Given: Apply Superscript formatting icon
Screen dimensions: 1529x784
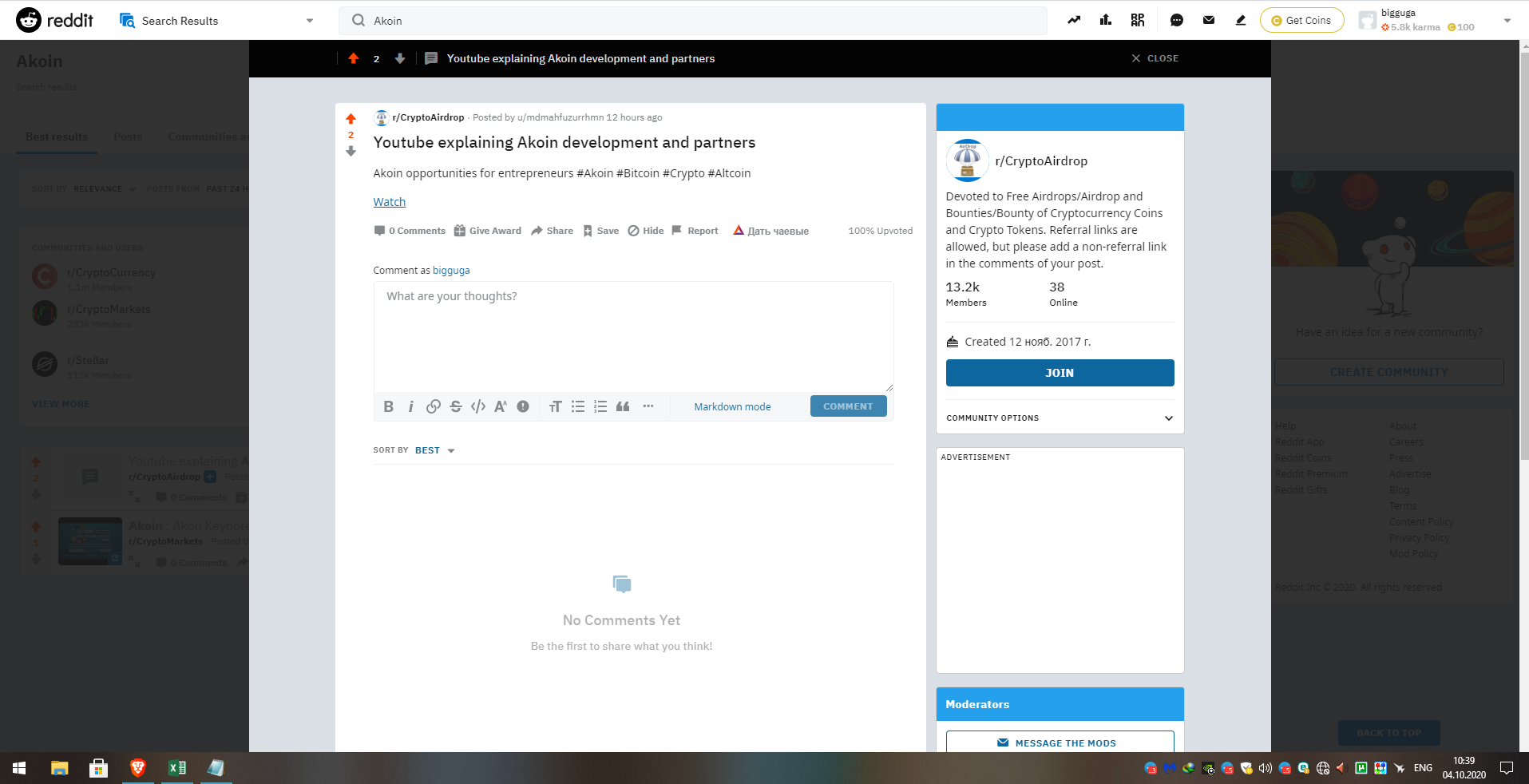Looking at the screenshot, I should [x=501, y=406].
